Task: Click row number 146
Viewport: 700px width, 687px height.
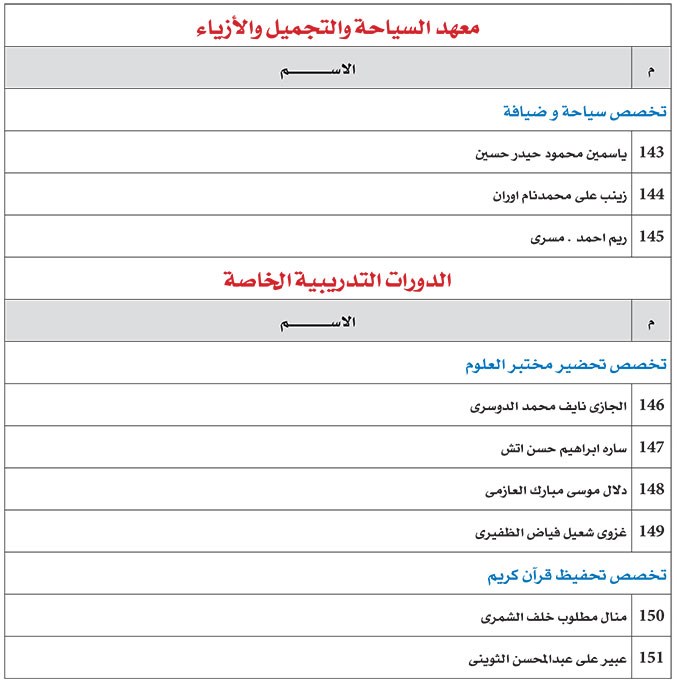Action: point(651,405)
